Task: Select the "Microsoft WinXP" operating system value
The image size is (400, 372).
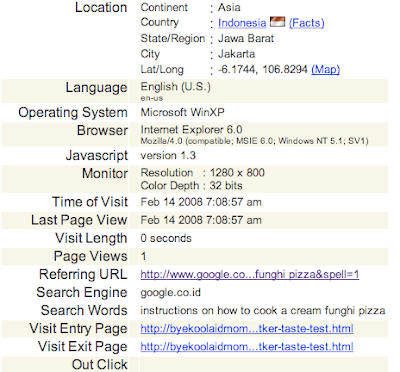Action: point(183,112)
